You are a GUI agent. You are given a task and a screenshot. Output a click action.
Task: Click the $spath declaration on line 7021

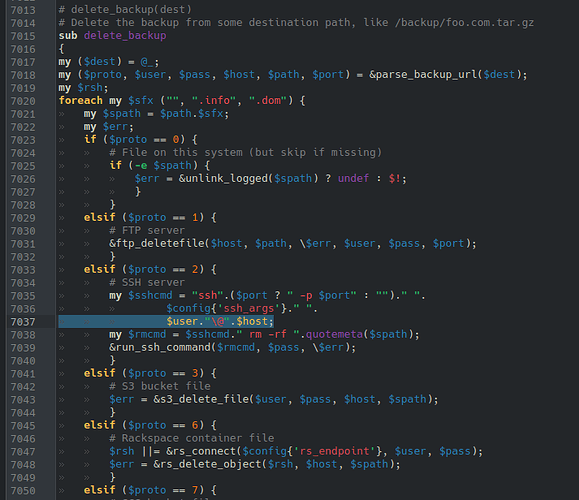click(121, 113)
